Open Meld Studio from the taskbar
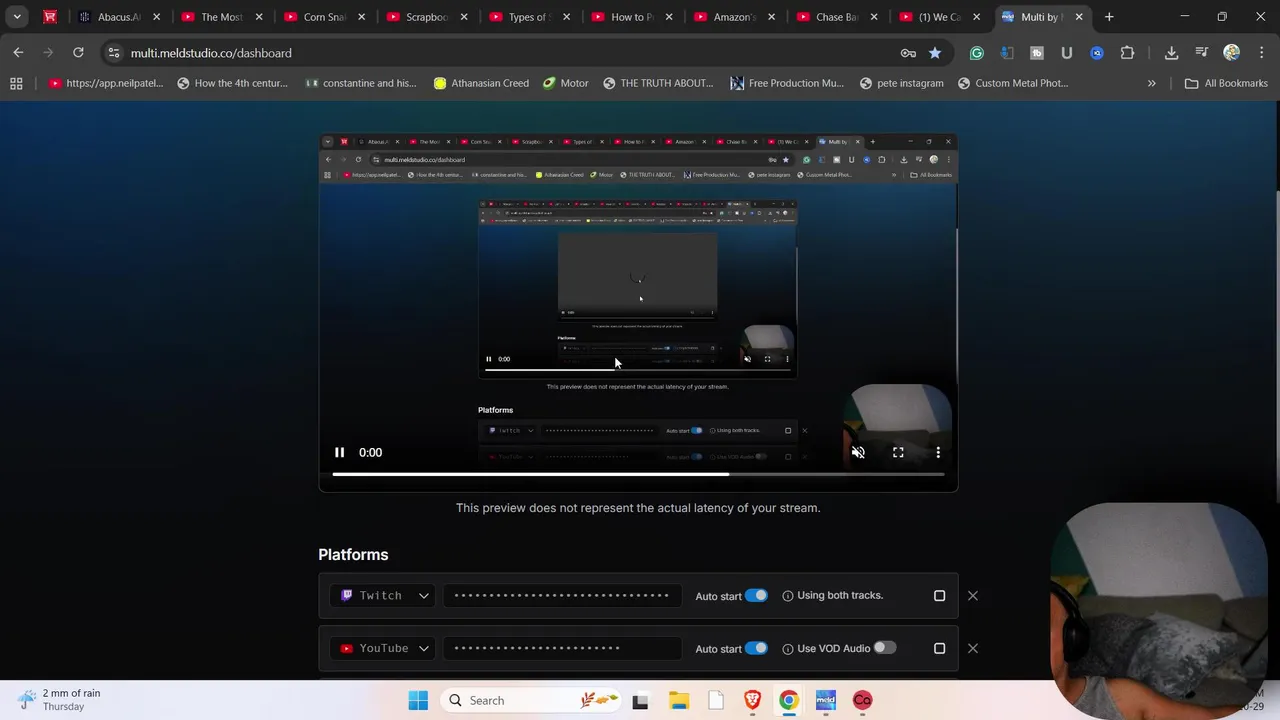Viewport: 1280px width, 720px height. pyautogui.click(x=825, y=700)
